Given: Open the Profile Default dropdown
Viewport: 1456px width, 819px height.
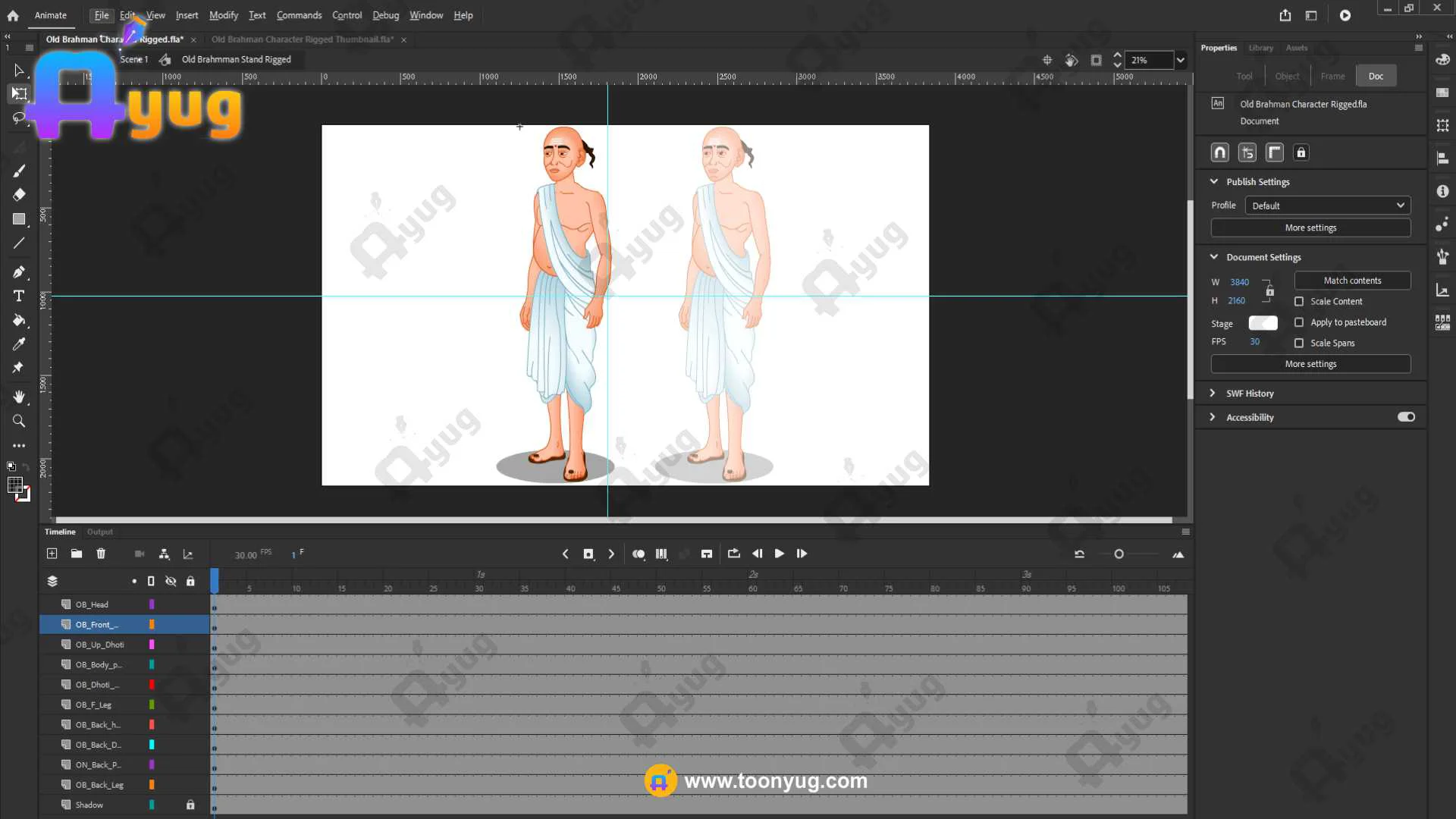Looking at the screenshot, I should click(1327, 206).
